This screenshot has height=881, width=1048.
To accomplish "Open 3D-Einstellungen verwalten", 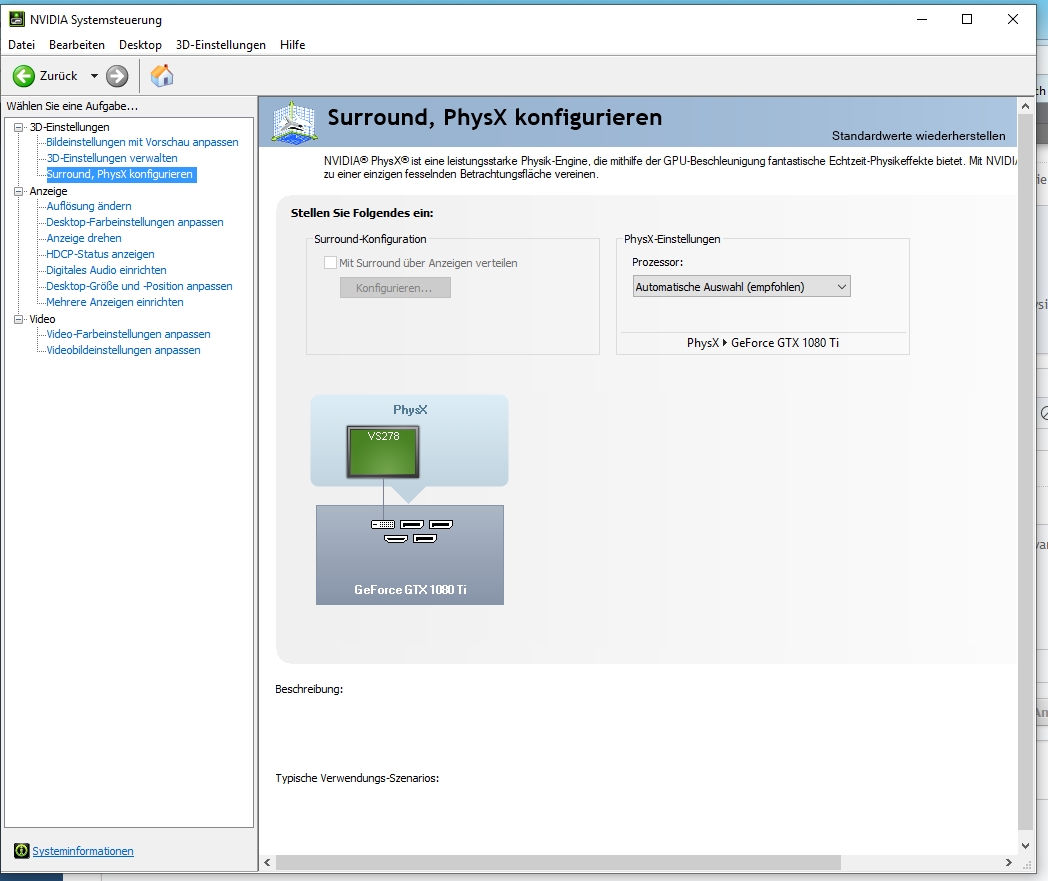I will pyautogui.click(x=112, y=158).
